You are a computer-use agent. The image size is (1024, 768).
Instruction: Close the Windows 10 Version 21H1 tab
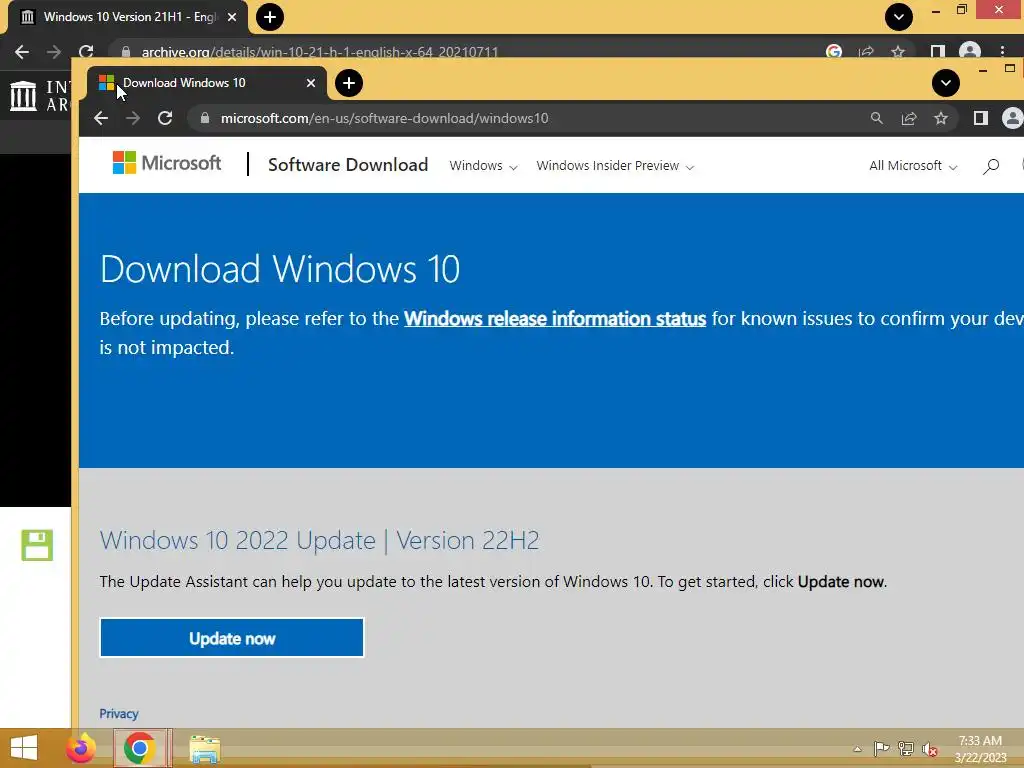(x=232, y=17)
